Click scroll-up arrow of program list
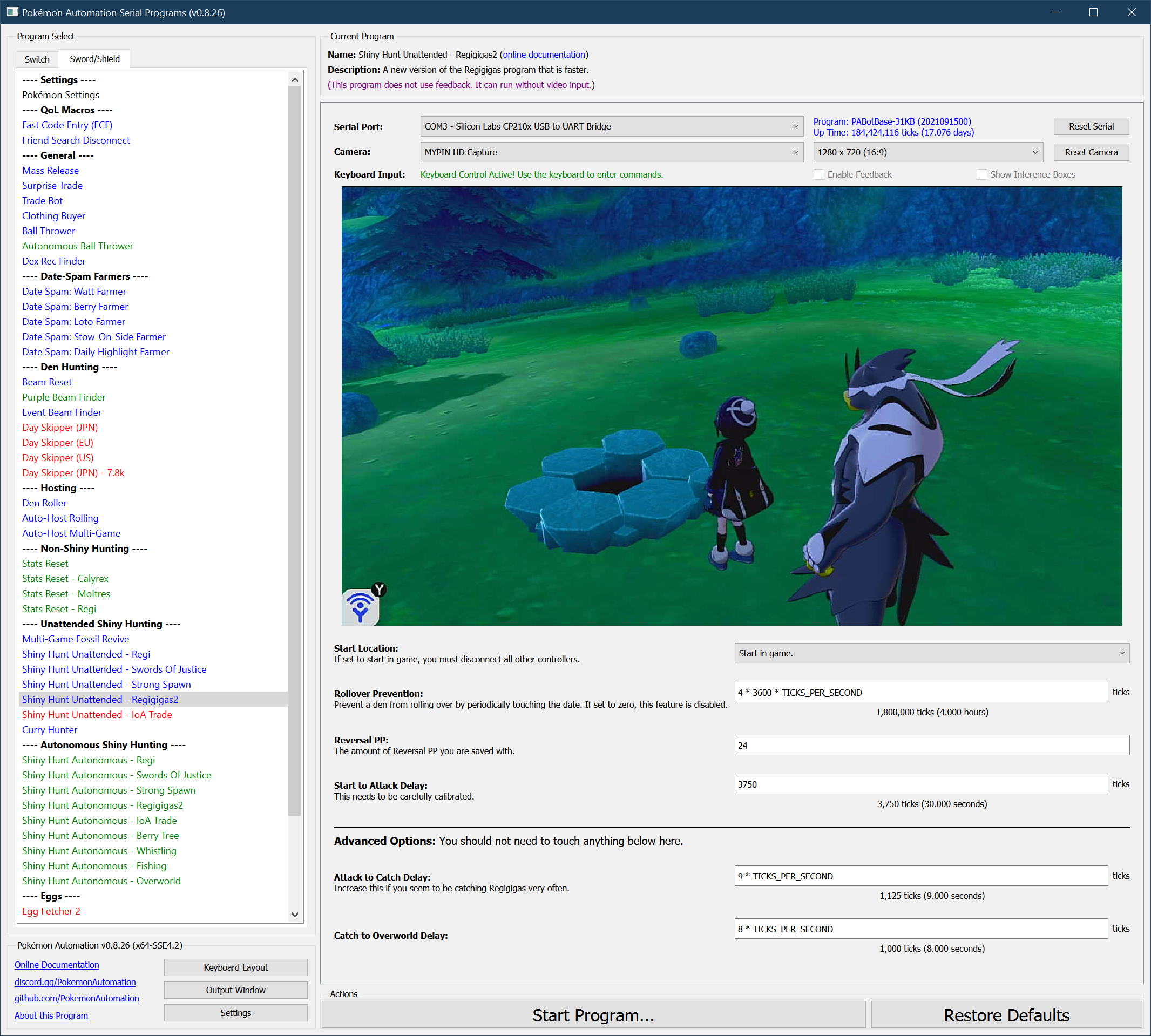 (295, 80)
